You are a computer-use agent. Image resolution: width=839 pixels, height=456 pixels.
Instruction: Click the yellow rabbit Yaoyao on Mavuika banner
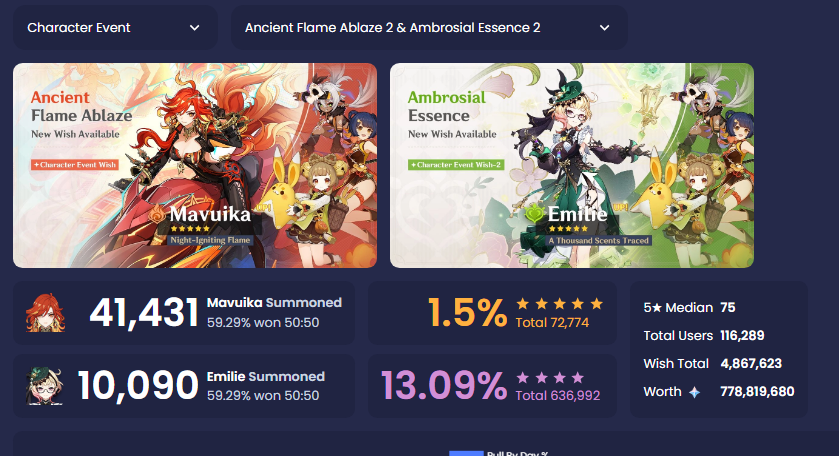point(285,187)
